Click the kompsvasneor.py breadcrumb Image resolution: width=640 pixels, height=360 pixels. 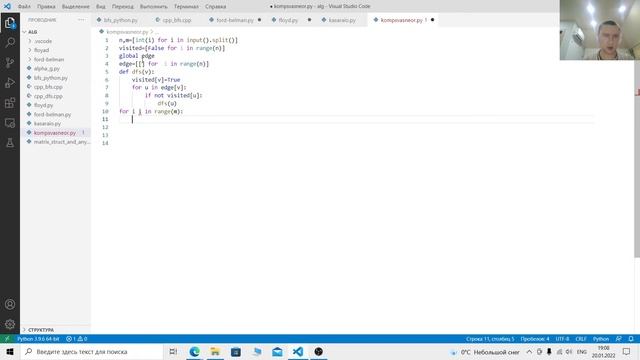tap(127, 31)
